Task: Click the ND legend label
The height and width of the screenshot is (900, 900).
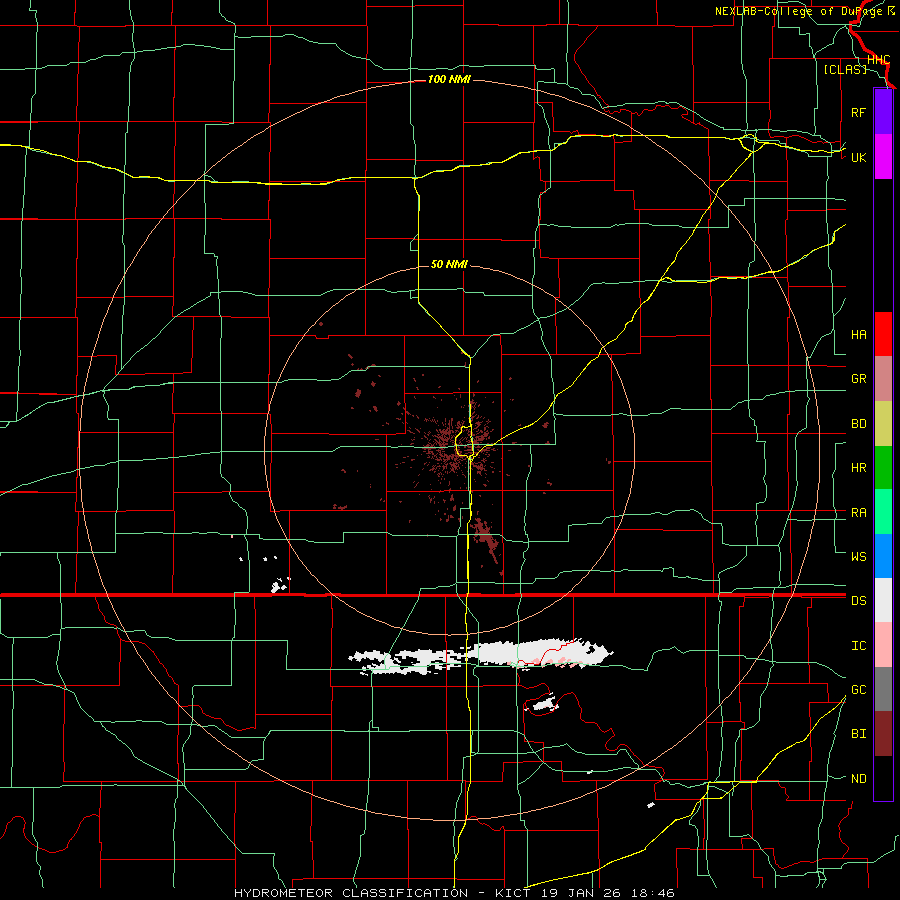Action: pos(858,779)
